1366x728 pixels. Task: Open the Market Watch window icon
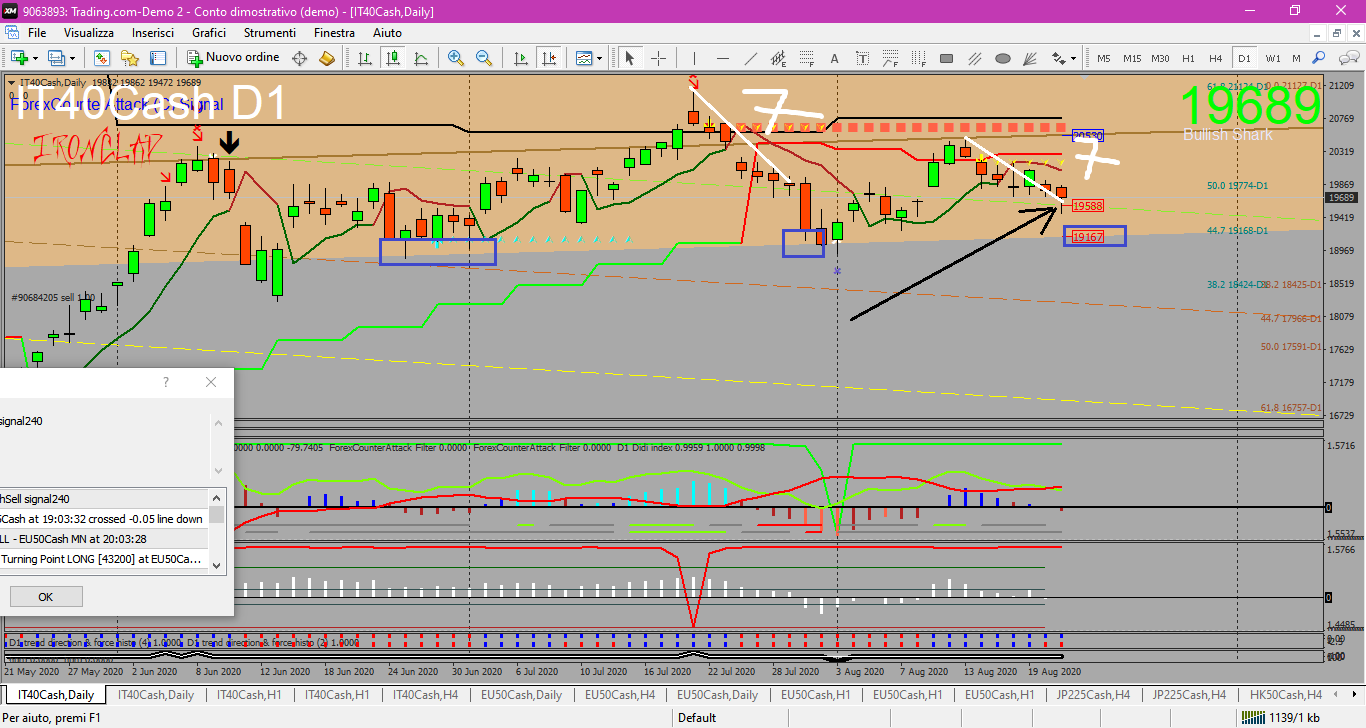(x=101, y=58)
